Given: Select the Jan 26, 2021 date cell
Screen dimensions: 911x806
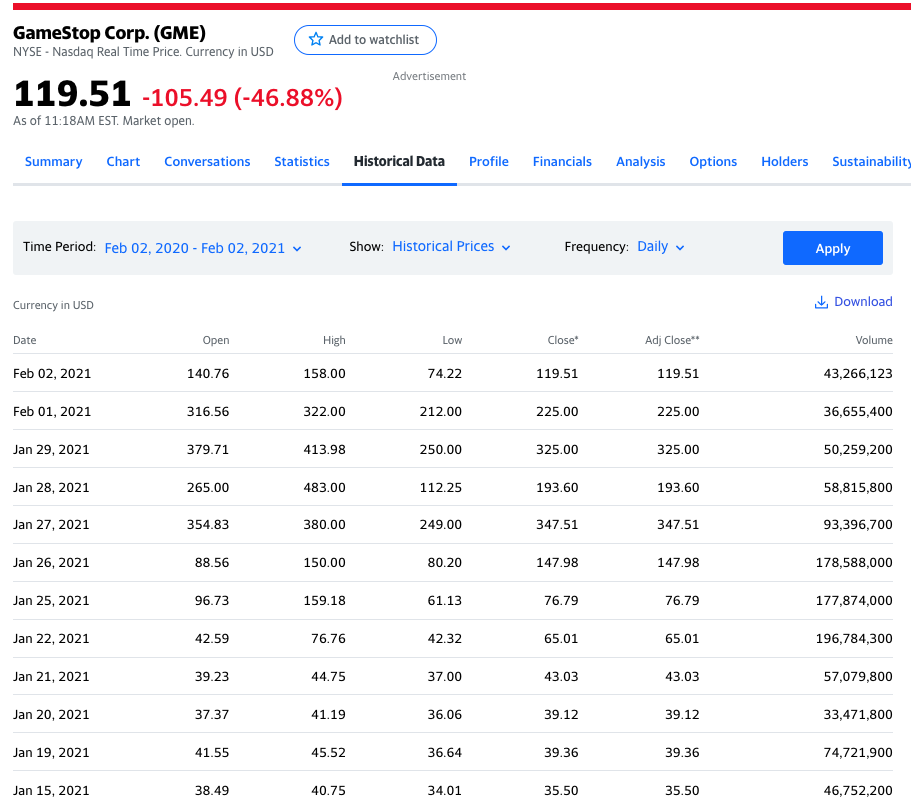Looking at the screenshot, I should [x=51, y=563].
